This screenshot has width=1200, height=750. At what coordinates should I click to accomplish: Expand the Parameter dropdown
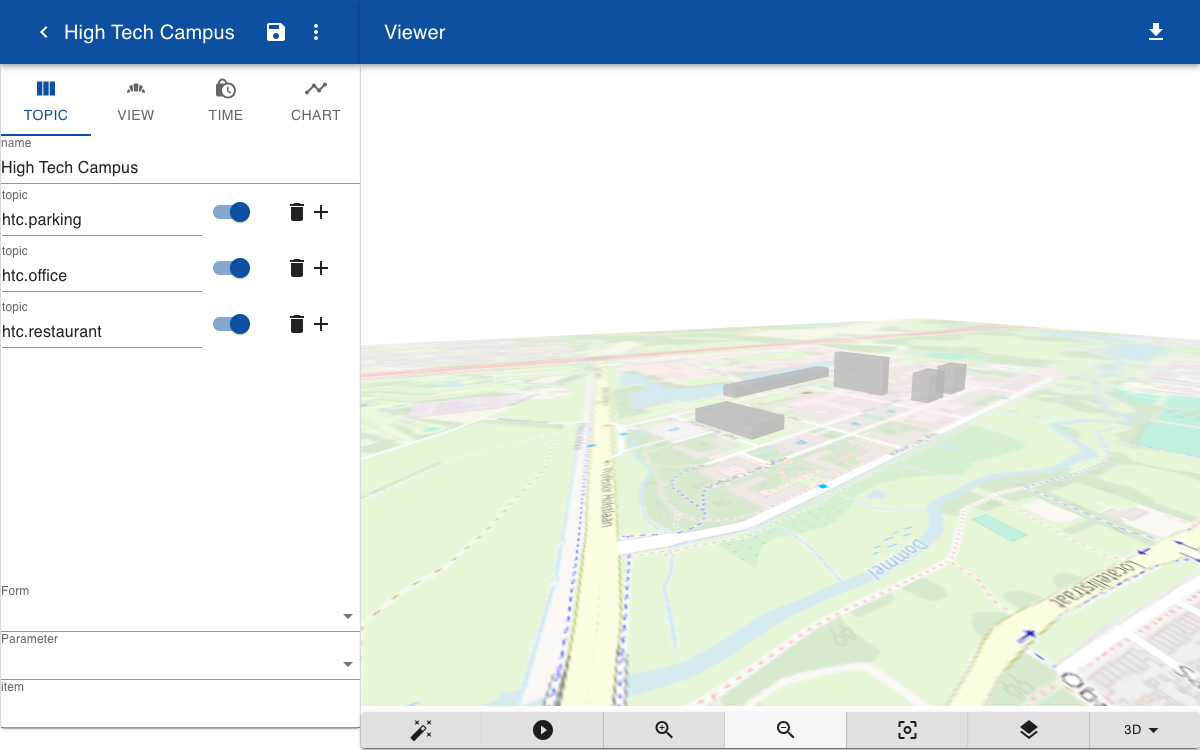[180, 663]
